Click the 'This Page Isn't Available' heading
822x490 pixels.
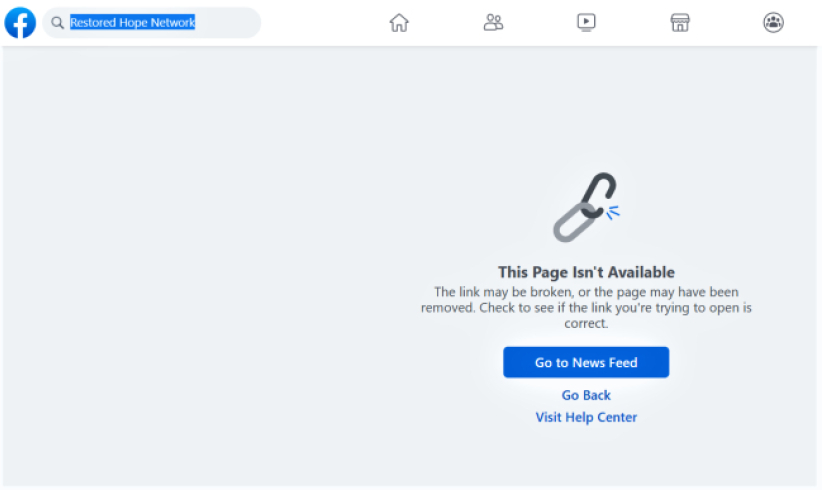(586, 272)
